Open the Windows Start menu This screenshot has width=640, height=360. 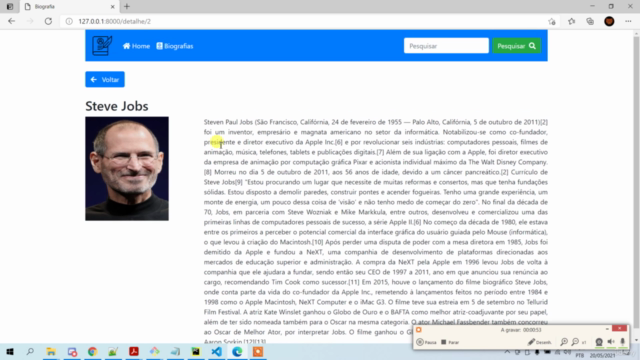pos(10,351)
